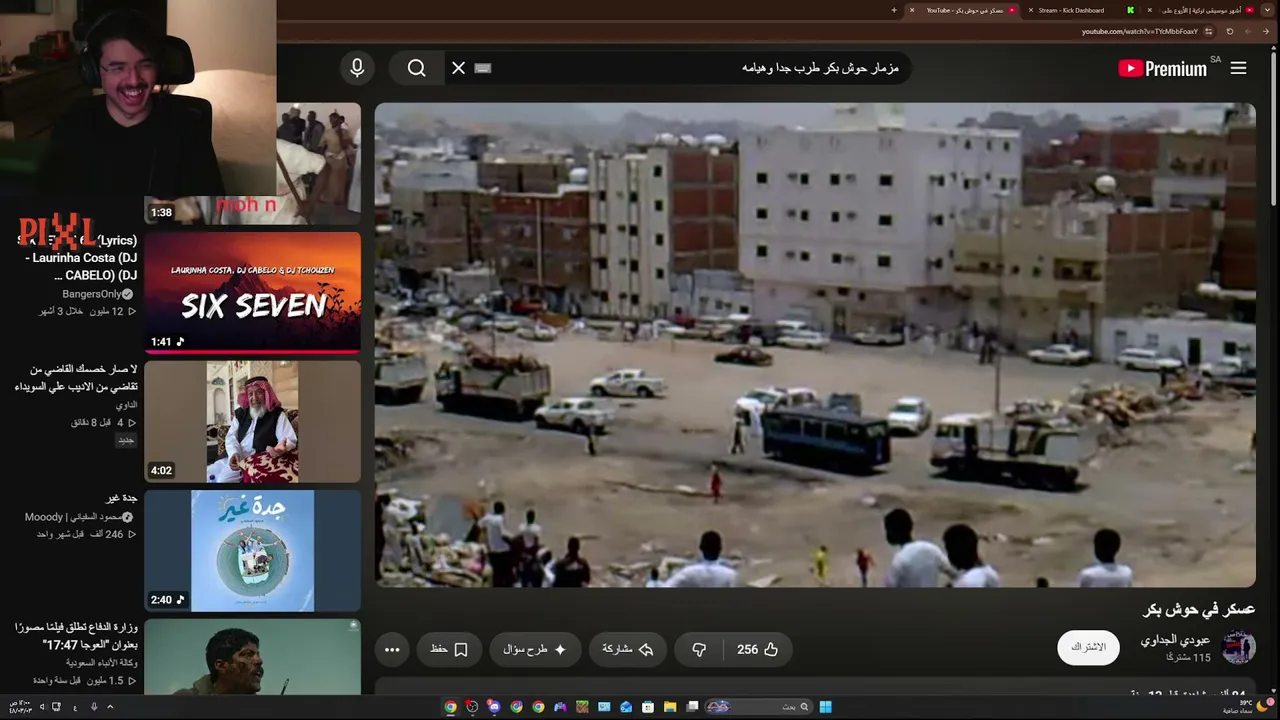This screenshot has width=1280, height=720.
Task: Like the video showing 256 likes
Action: [x=759, y=649]
